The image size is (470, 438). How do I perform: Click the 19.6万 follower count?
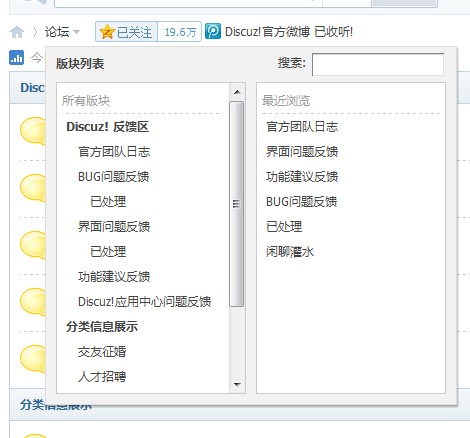pyautogui.click(x=180, y=32)
